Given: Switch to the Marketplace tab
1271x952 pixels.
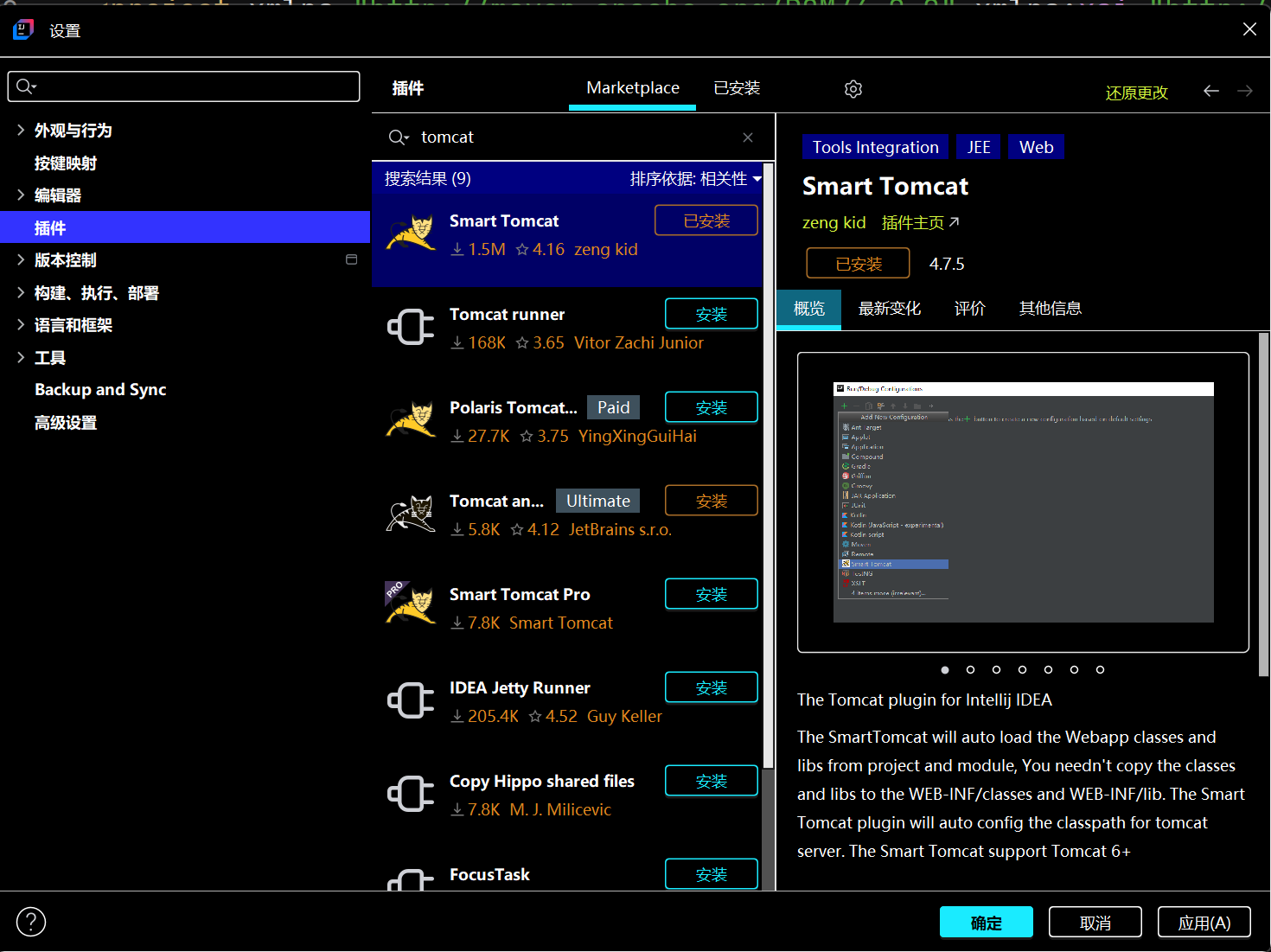Looking at the screenshot, I should coord(633,88).
